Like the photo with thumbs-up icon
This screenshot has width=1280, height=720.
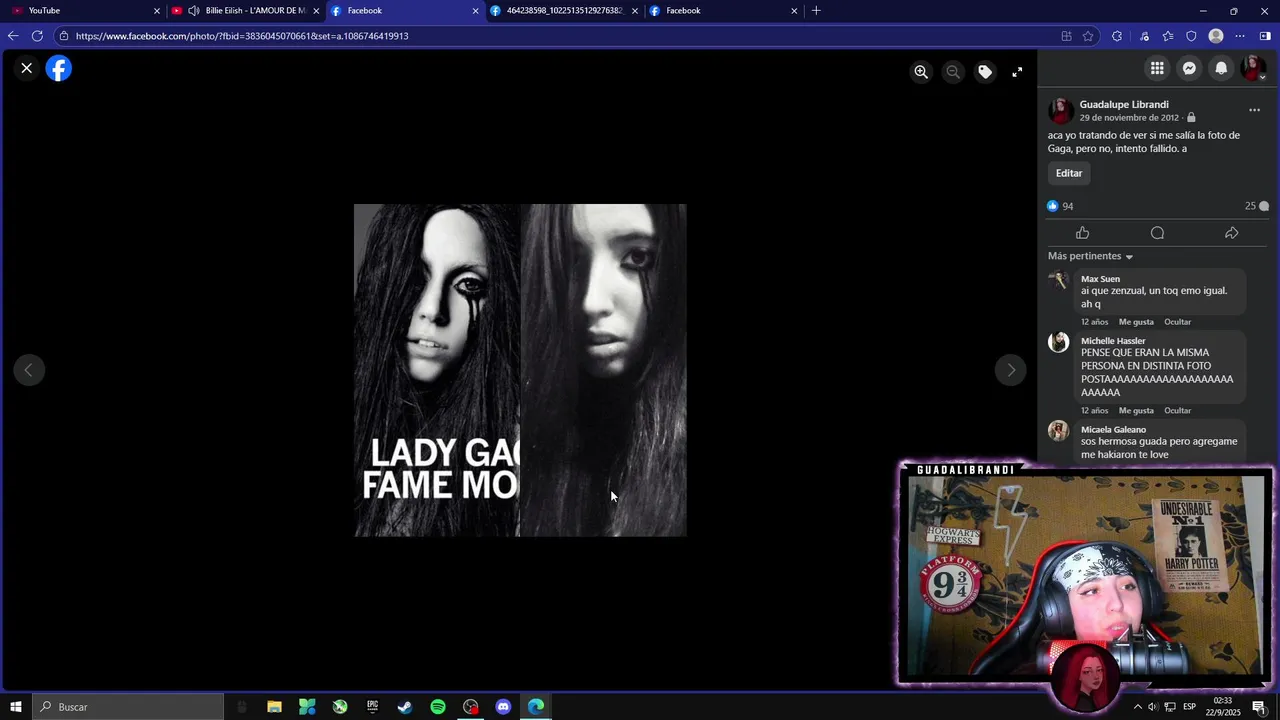coord(1082,233)
